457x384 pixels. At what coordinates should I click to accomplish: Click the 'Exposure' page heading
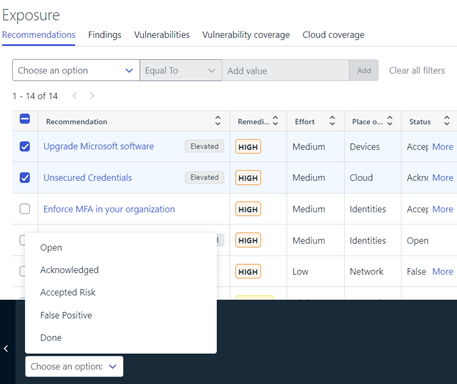pos(31,15)
